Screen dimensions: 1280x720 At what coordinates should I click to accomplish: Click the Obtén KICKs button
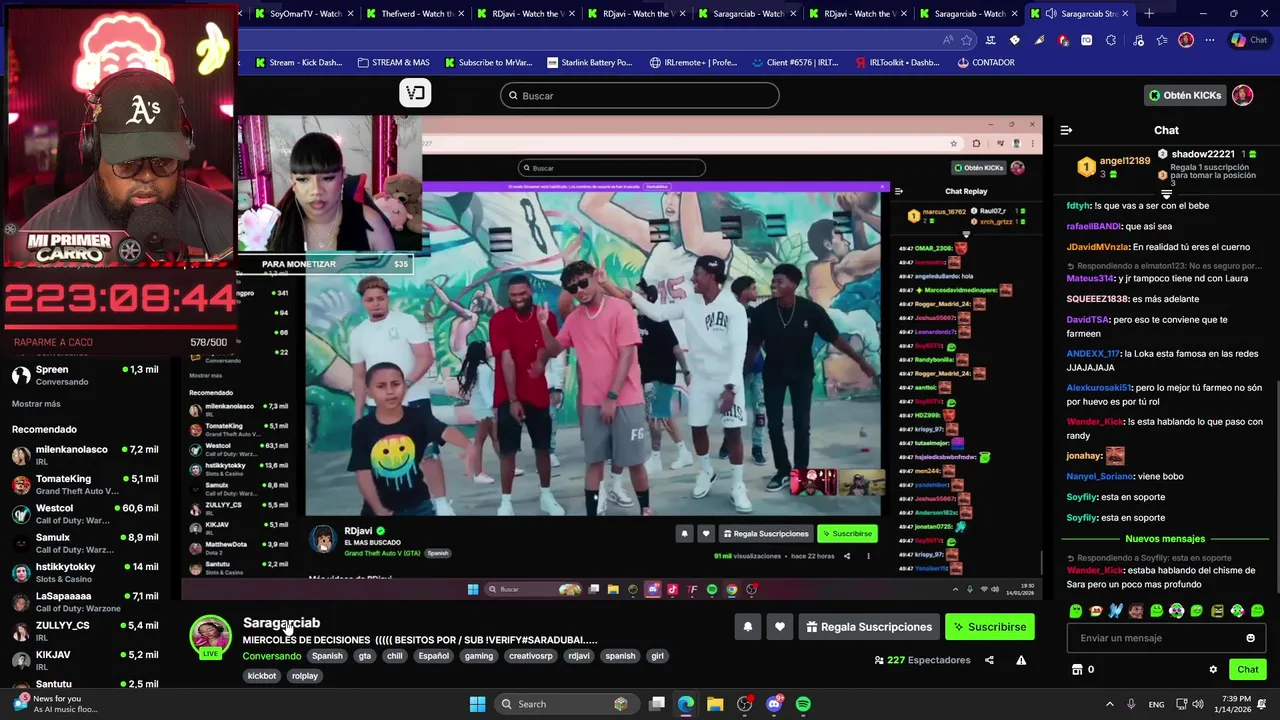point(1185,95)
